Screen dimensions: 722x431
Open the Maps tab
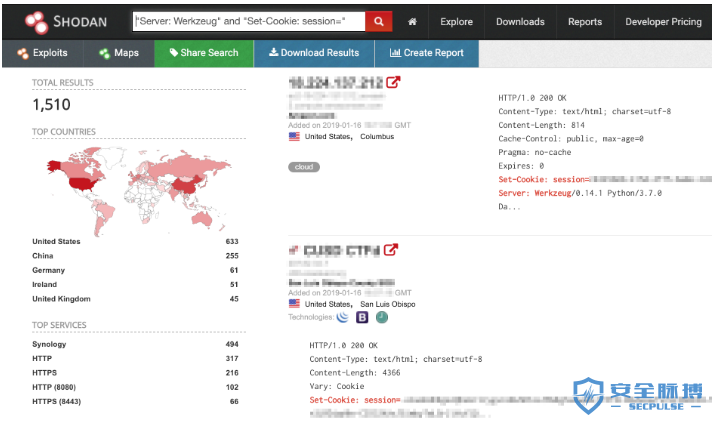click(119, 53)
